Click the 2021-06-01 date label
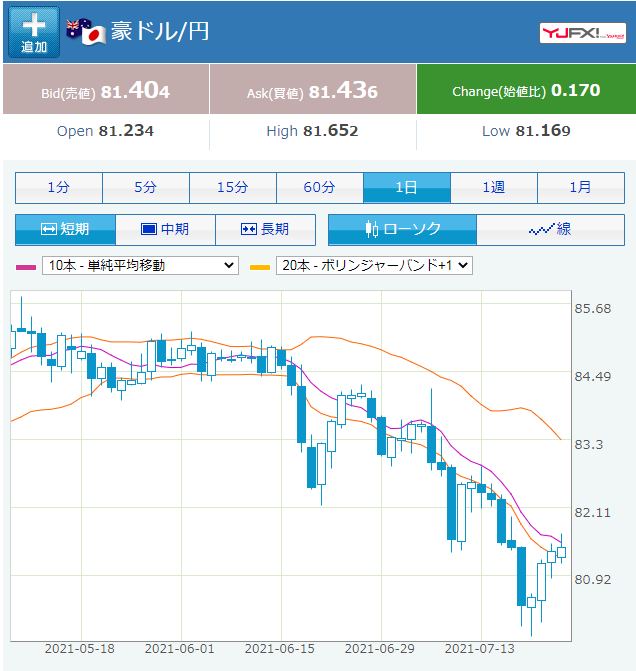This screenshot has width=636, height=671. click(180, 649)
